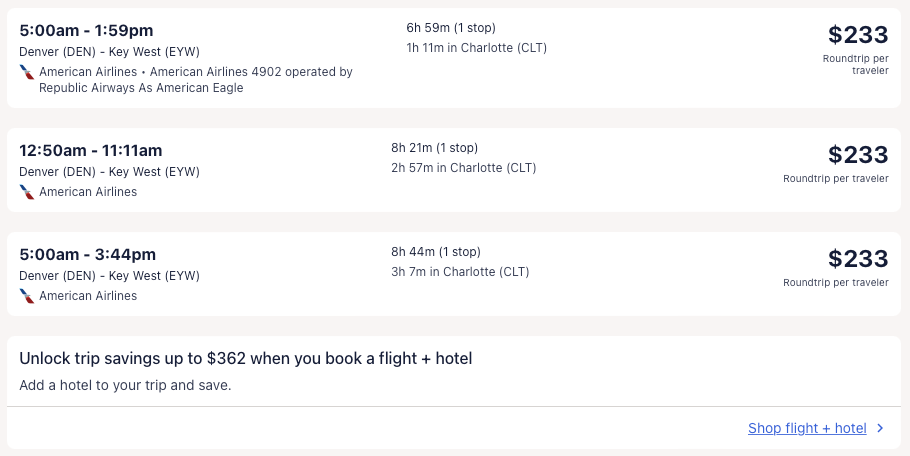
Task: Select the 12:50am - 11:11am flight
Action: click(91, 151)
